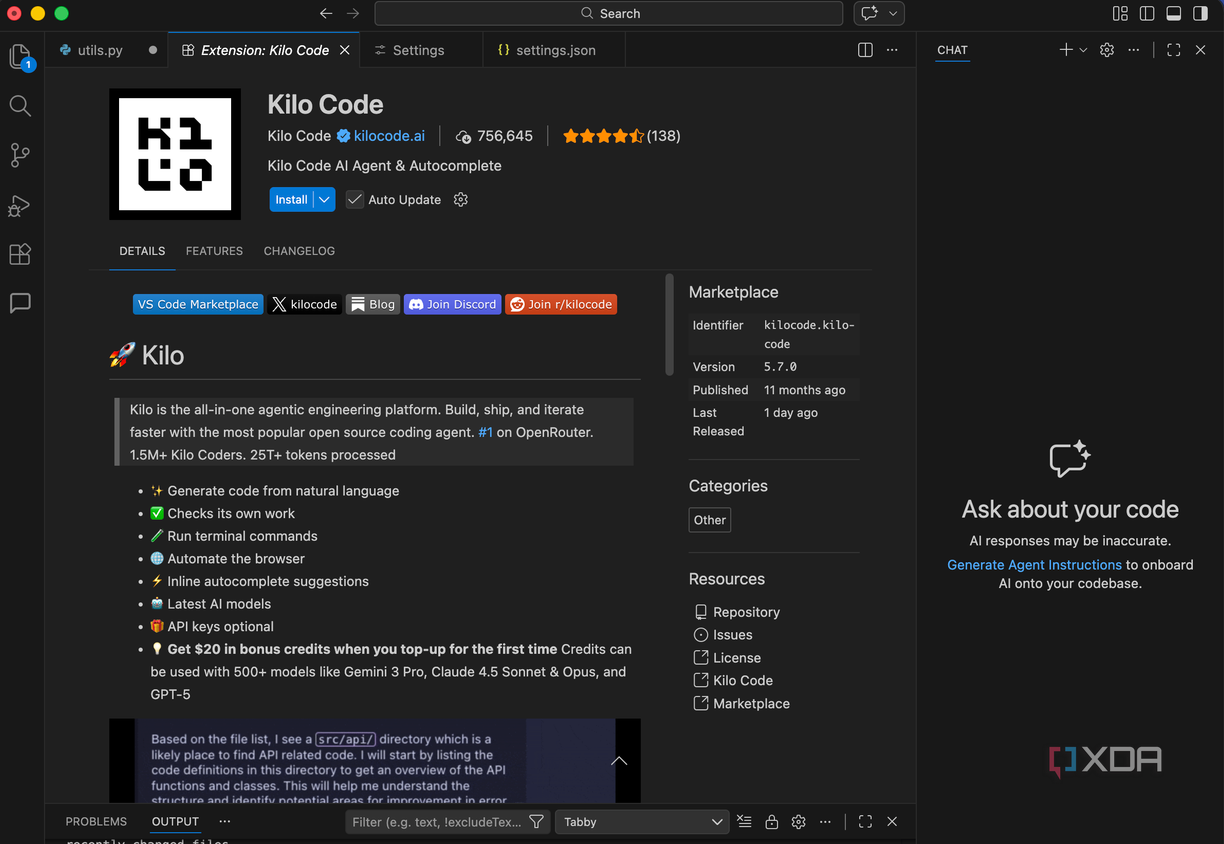This screenshot has width=1224, height=844.
Task: Open the Extensions view in activity bar
Action: pyautogui.click(x=20, y=254)
